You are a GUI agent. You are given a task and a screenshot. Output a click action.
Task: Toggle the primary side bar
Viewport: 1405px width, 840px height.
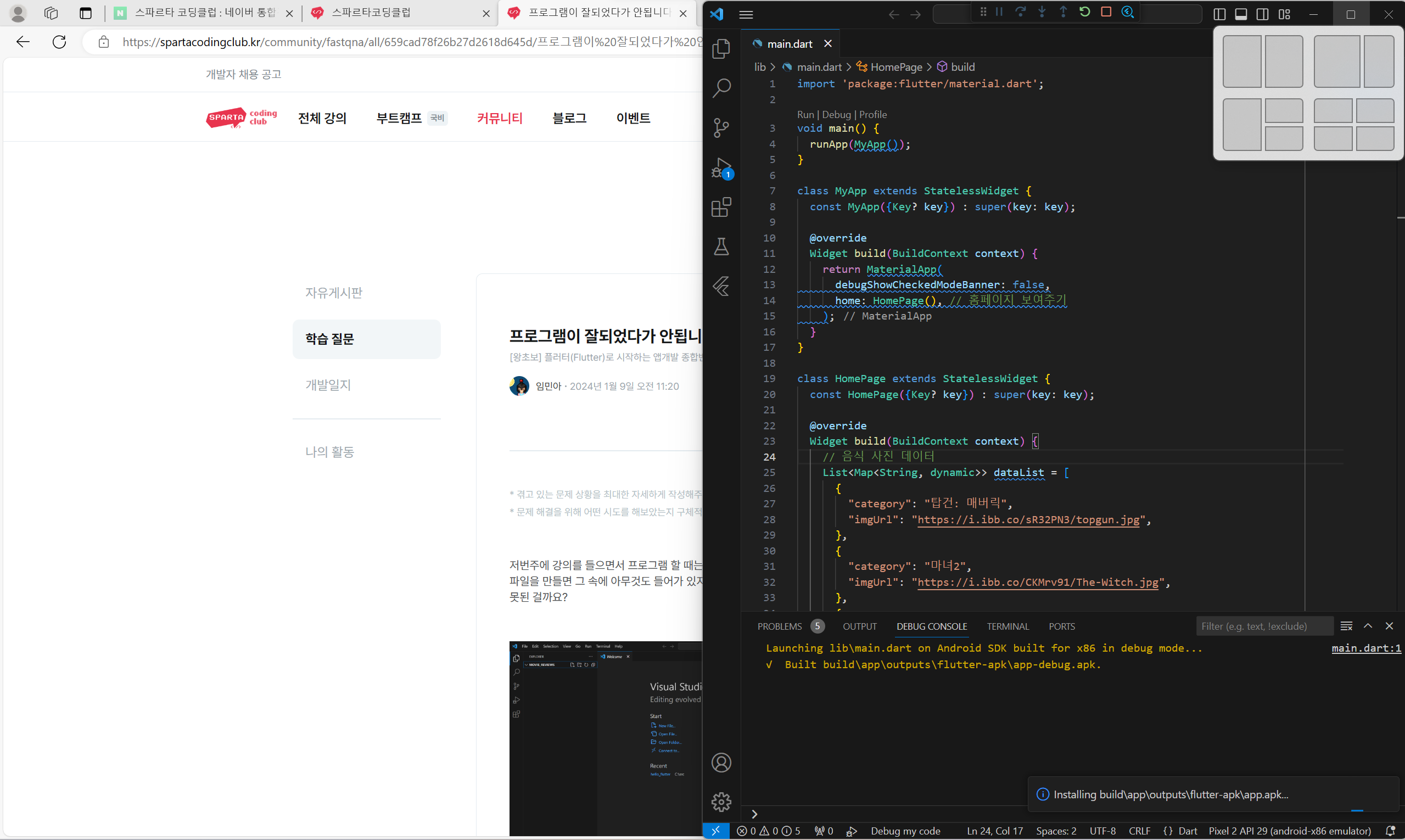[1219, 15]
